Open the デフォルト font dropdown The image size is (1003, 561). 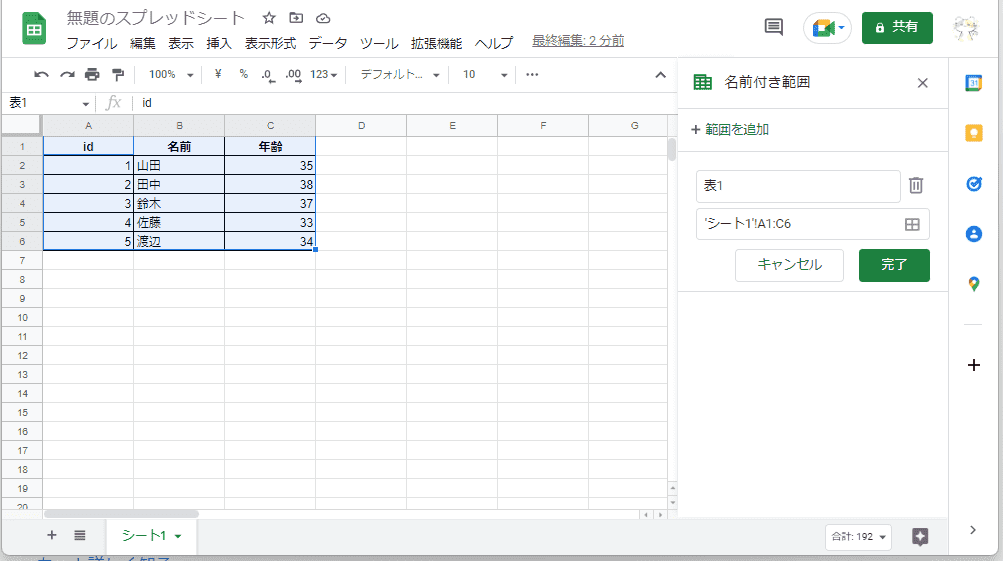click(x=400, y=75)
